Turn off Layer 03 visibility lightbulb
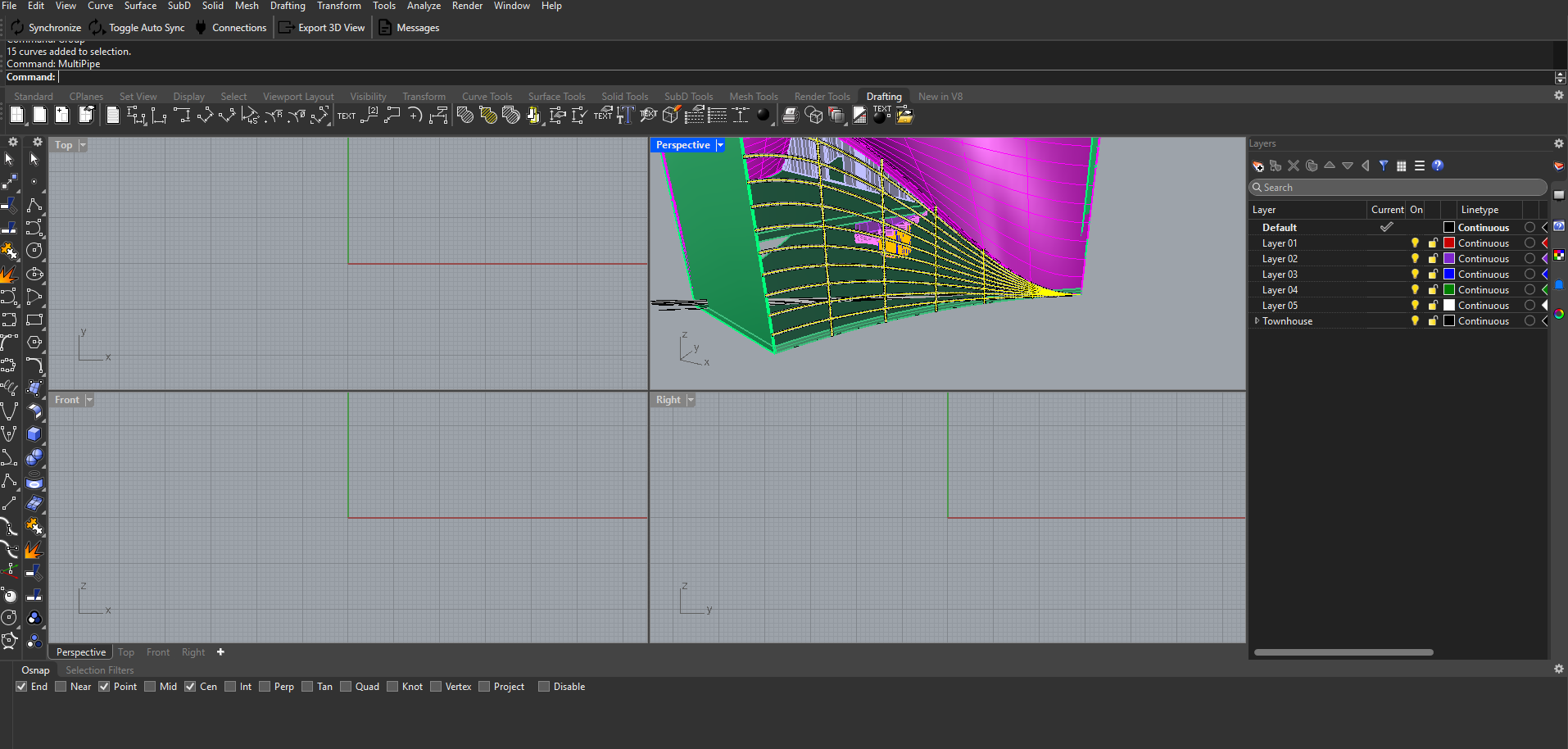1568x749 pixels. pyautogui.click(x=1415, y=275)
